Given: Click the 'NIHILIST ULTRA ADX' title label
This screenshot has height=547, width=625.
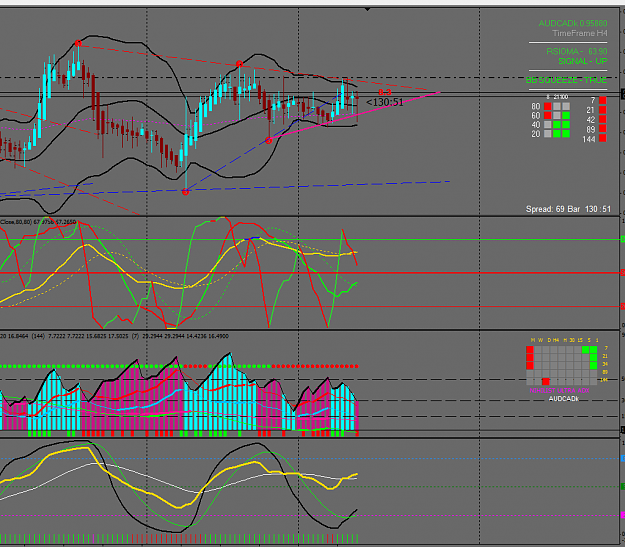Looking at the screenshot, I should 559,390.
